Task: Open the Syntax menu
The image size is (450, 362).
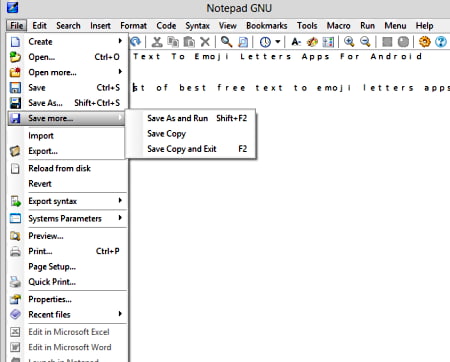Action: (x=197, y=25)
